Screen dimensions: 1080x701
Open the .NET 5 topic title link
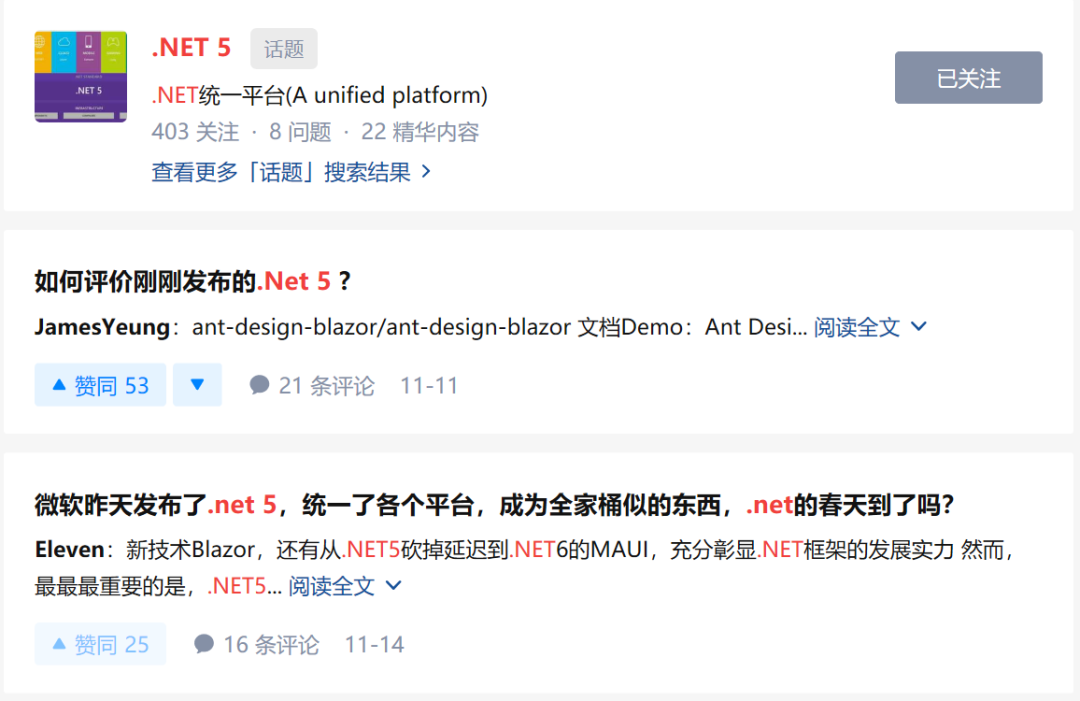point(191,48)
